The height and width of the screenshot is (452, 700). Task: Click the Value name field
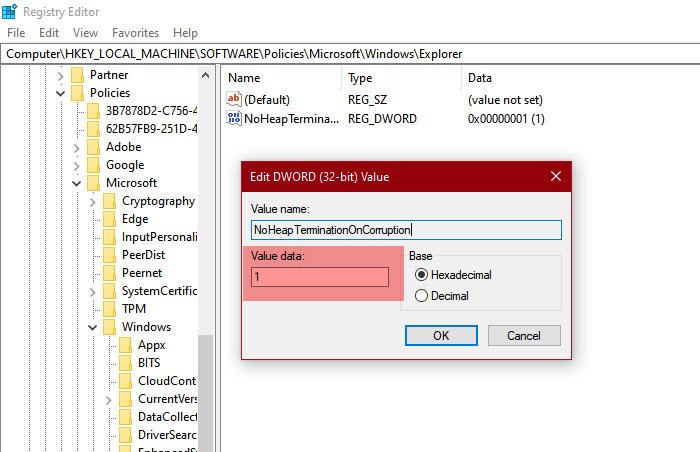[406, 230]
